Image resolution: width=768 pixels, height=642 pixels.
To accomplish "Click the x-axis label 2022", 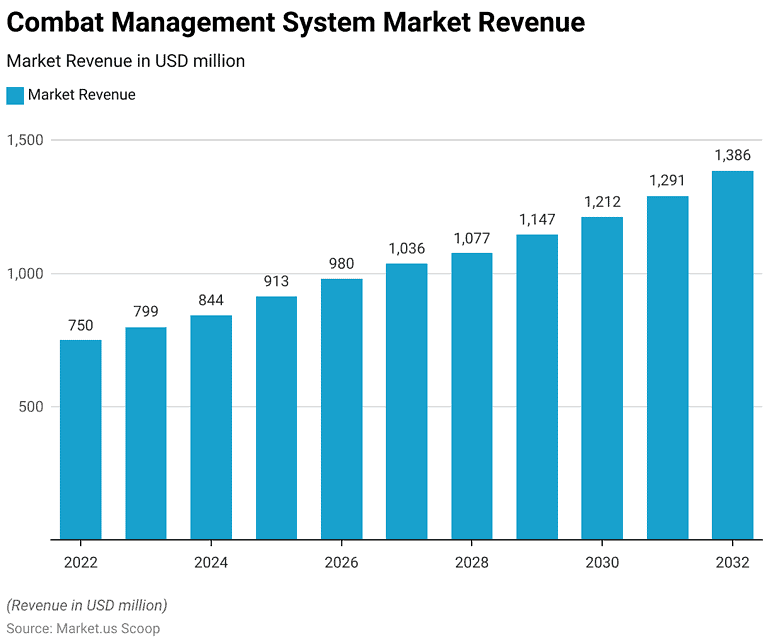I will [81, 562].
